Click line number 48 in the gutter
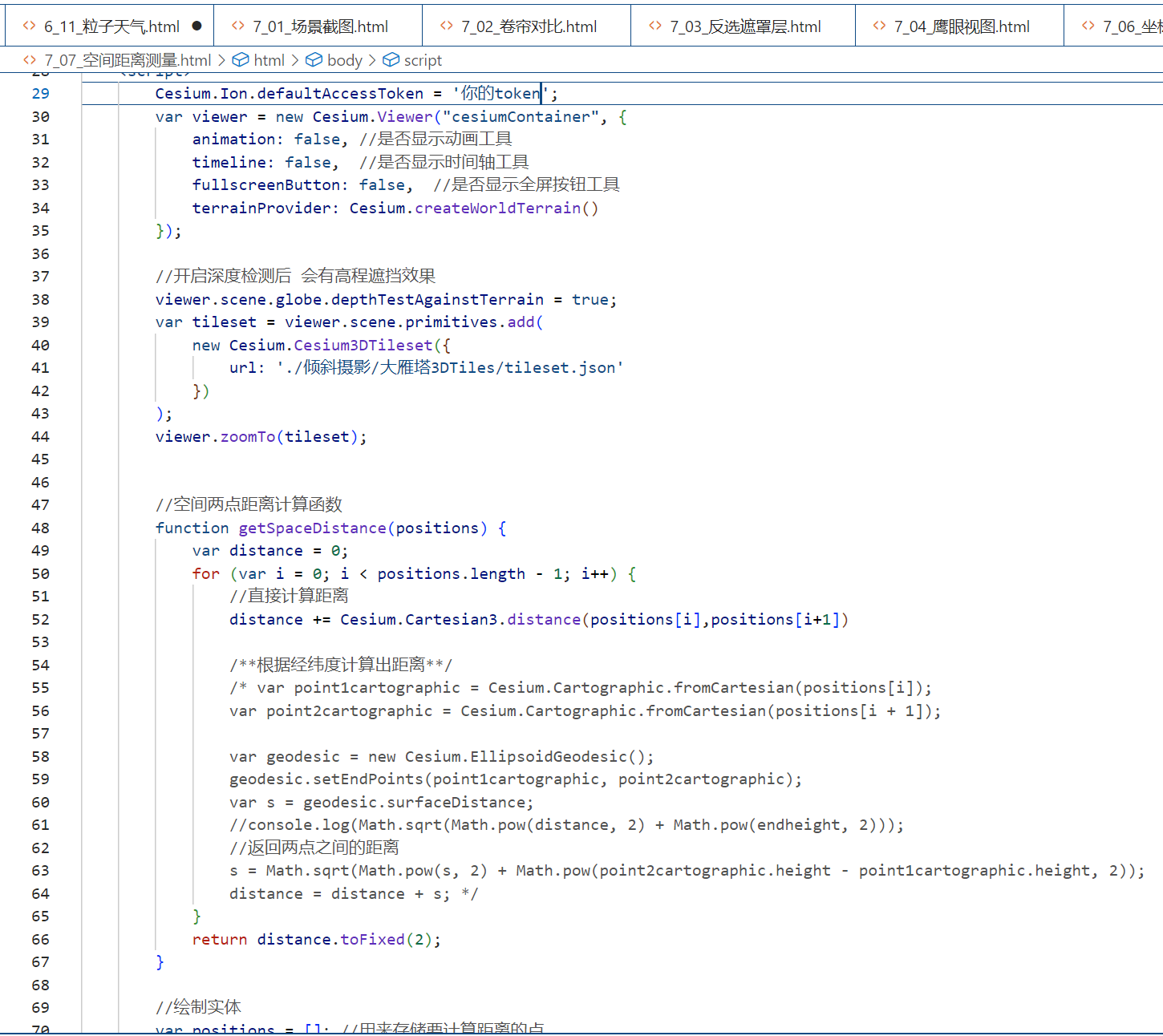 tap(41, 528)
